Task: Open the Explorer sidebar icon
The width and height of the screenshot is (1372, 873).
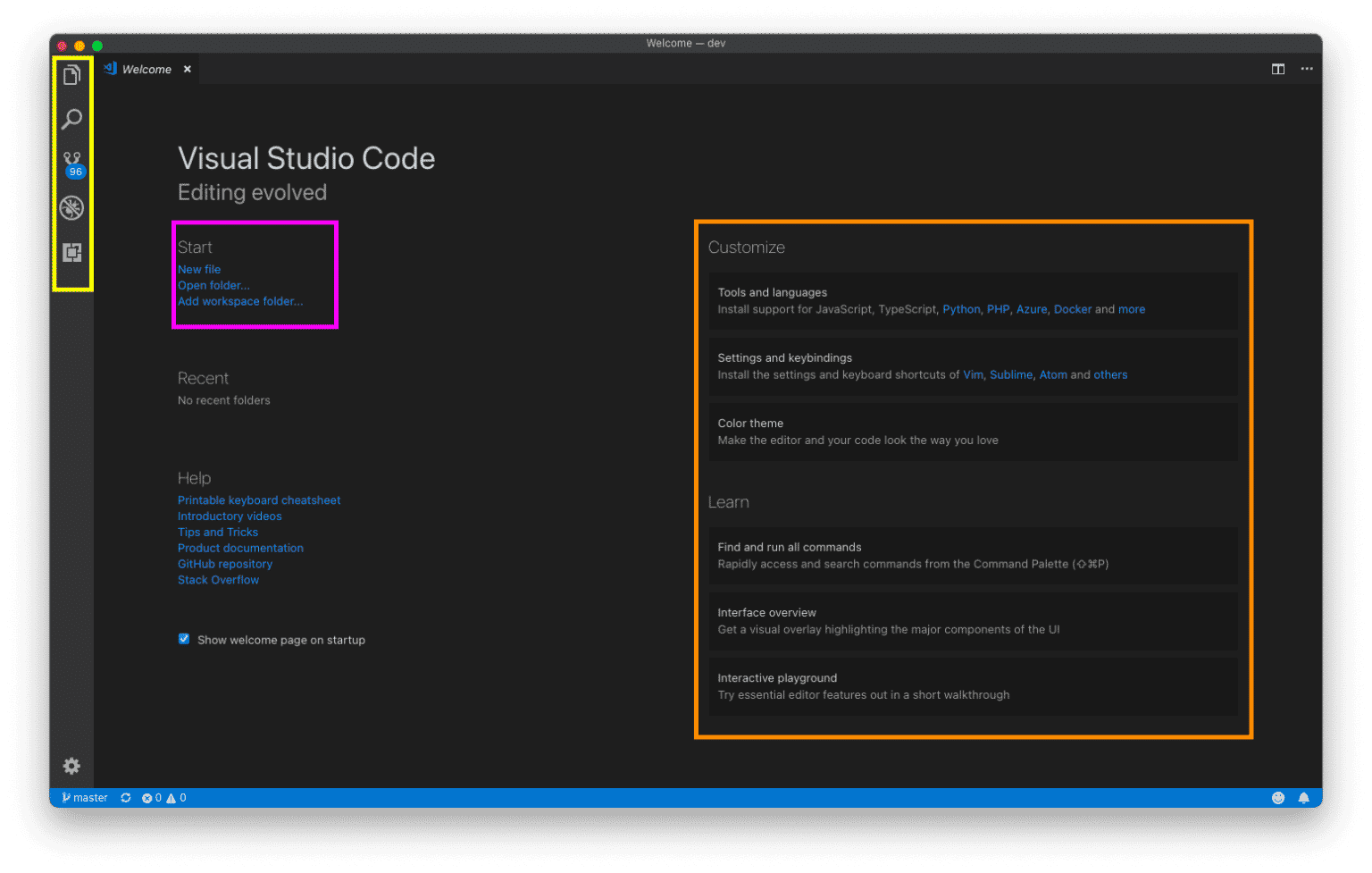Action: [x=72, y=75]
